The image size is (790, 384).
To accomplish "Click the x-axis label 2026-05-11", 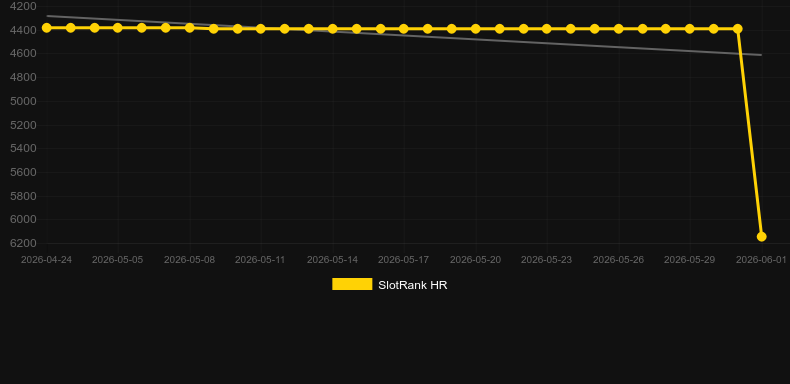I will (x=260, y=260).
